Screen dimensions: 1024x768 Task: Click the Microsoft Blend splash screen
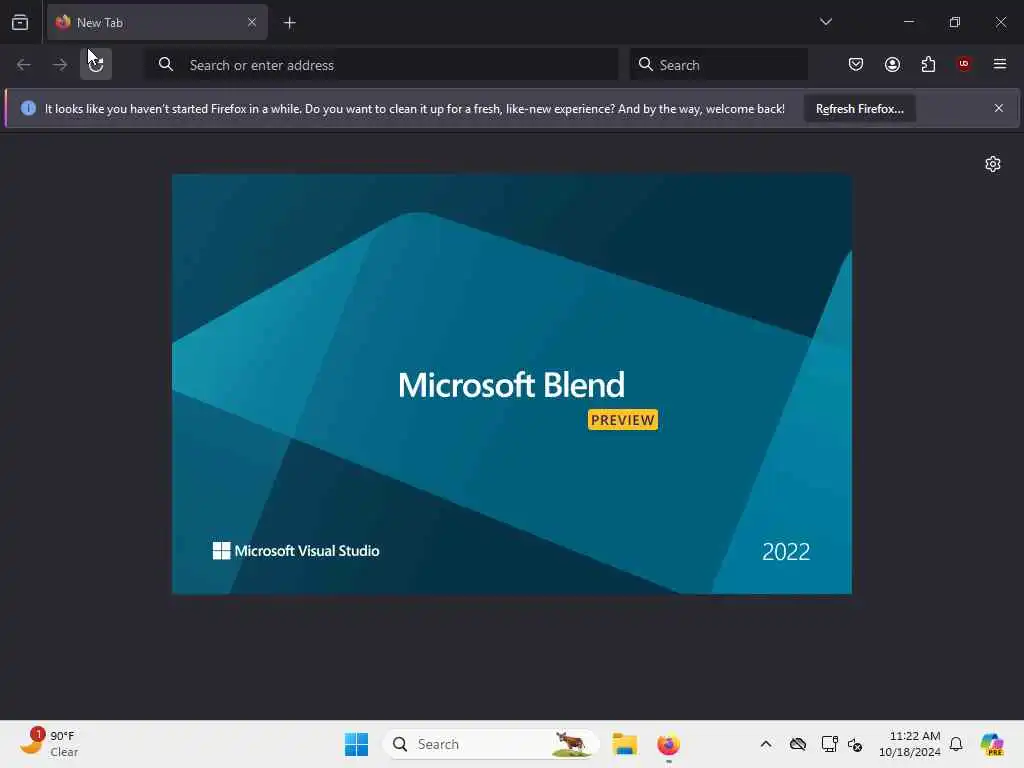pyautogui.click(x=511, y=384)
